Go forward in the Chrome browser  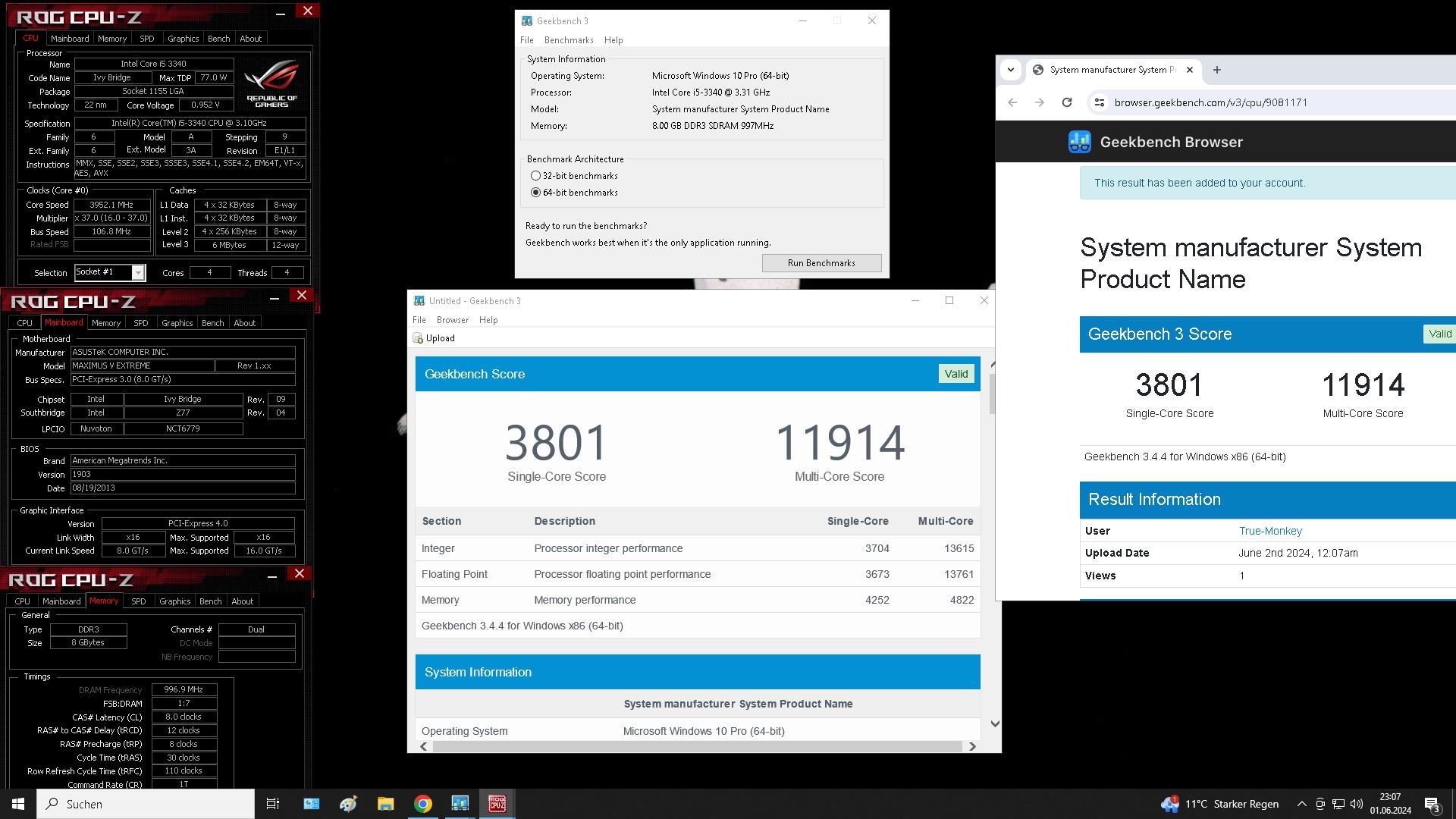[x=1040, y=102]
